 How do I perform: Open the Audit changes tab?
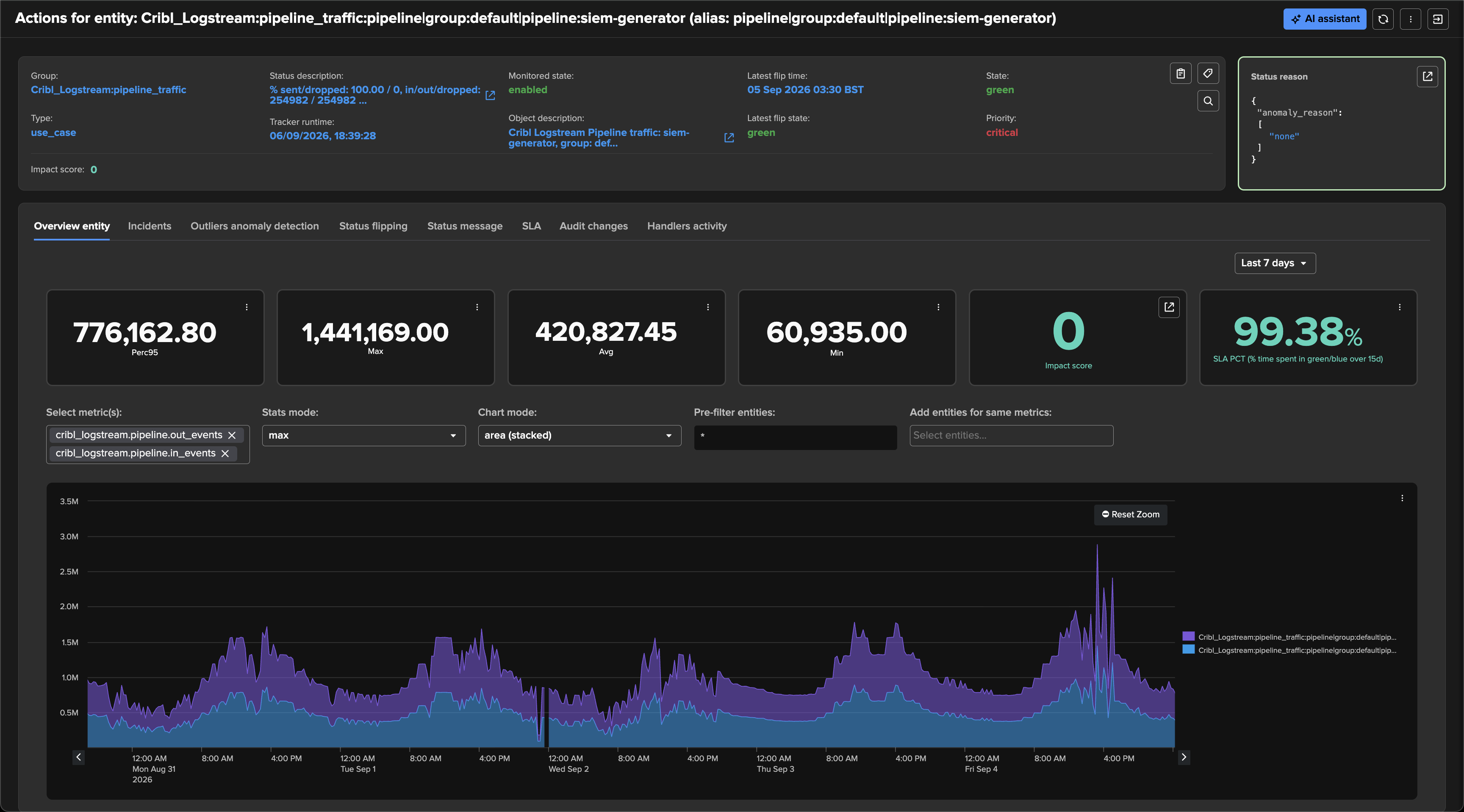tap(593, 226)
